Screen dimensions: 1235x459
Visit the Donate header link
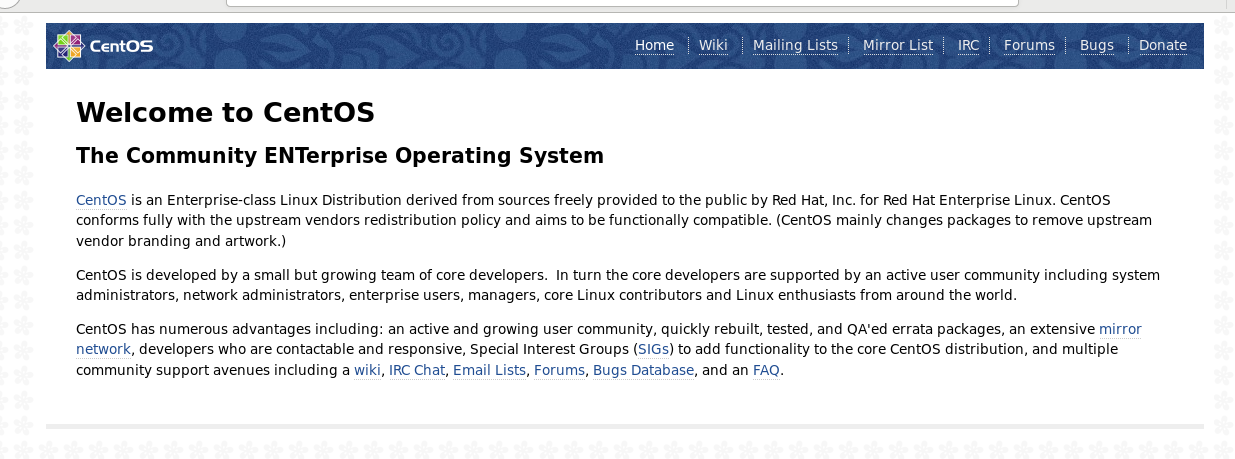1163,45
